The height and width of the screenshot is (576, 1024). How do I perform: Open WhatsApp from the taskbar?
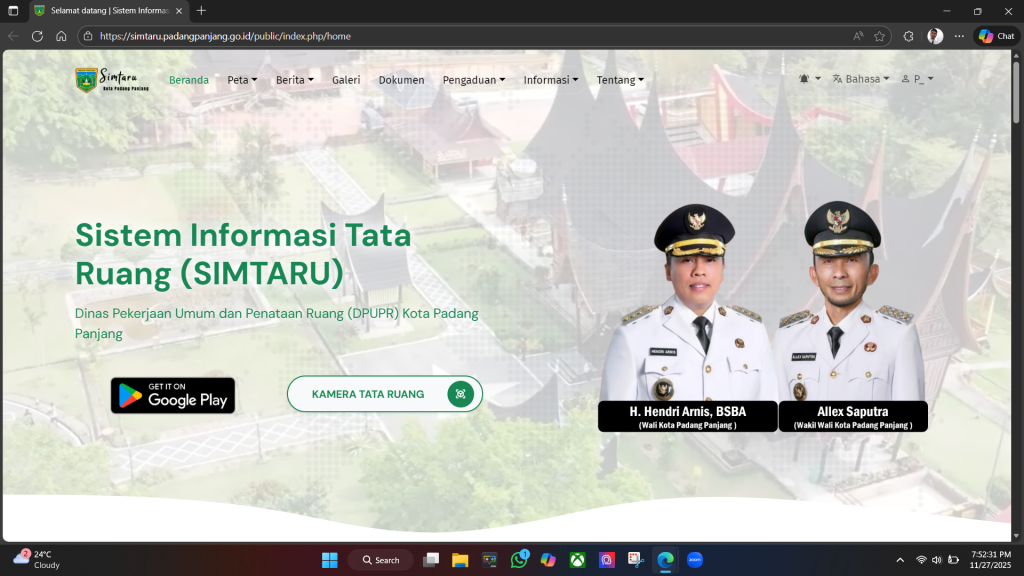pyautogui.click(x=519, y=560)
